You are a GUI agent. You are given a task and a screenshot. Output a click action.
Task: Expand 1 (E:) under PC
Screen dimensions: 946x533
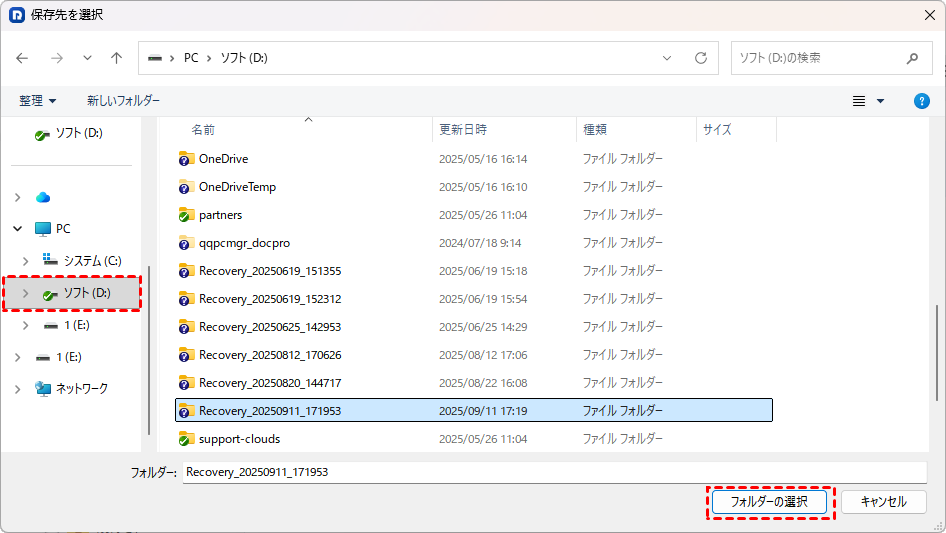coord(25,325)
